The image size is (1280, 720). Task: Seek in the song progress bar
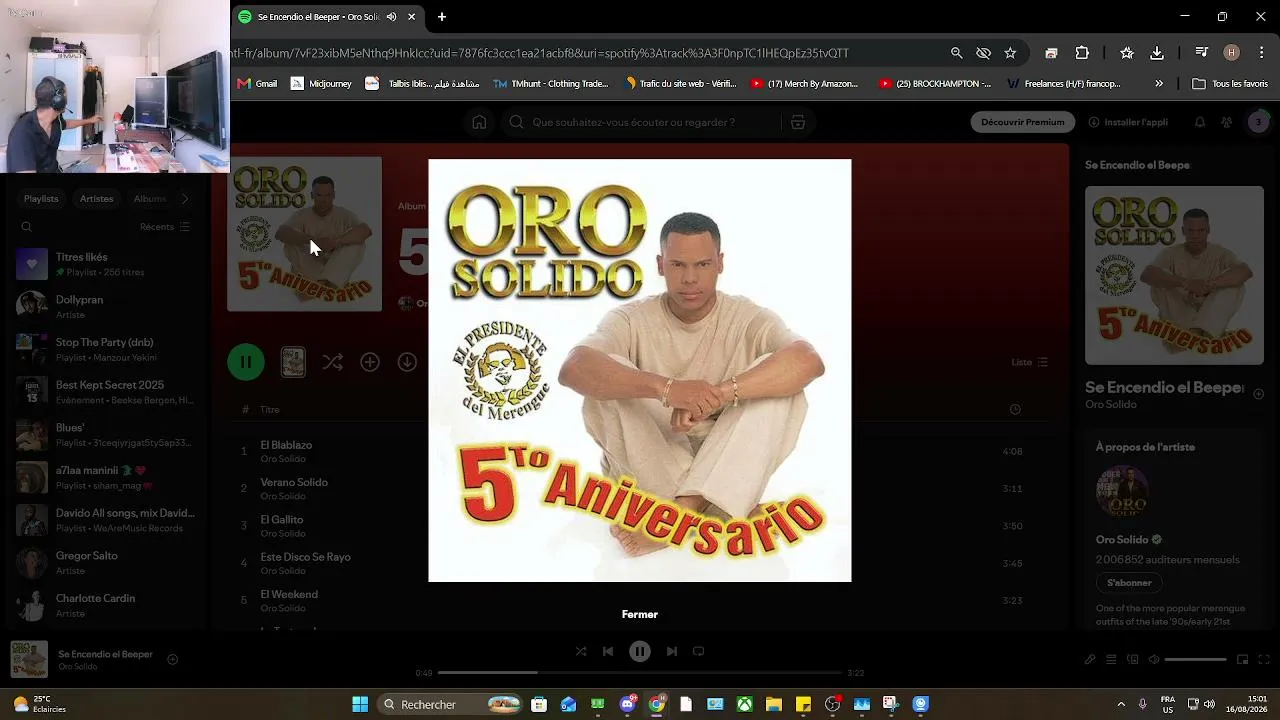pyautogui.click(x=640, y=673)
